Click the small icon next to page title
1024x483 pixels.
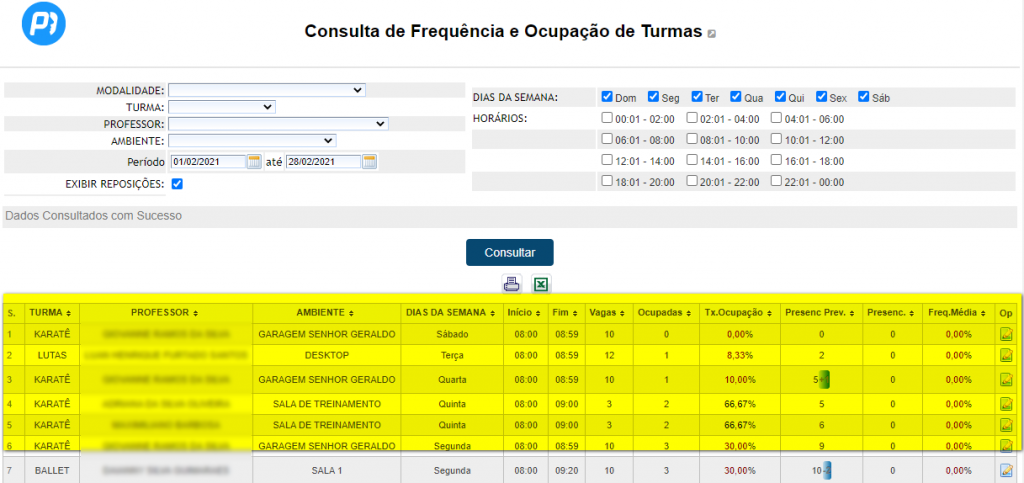[712, 33]
